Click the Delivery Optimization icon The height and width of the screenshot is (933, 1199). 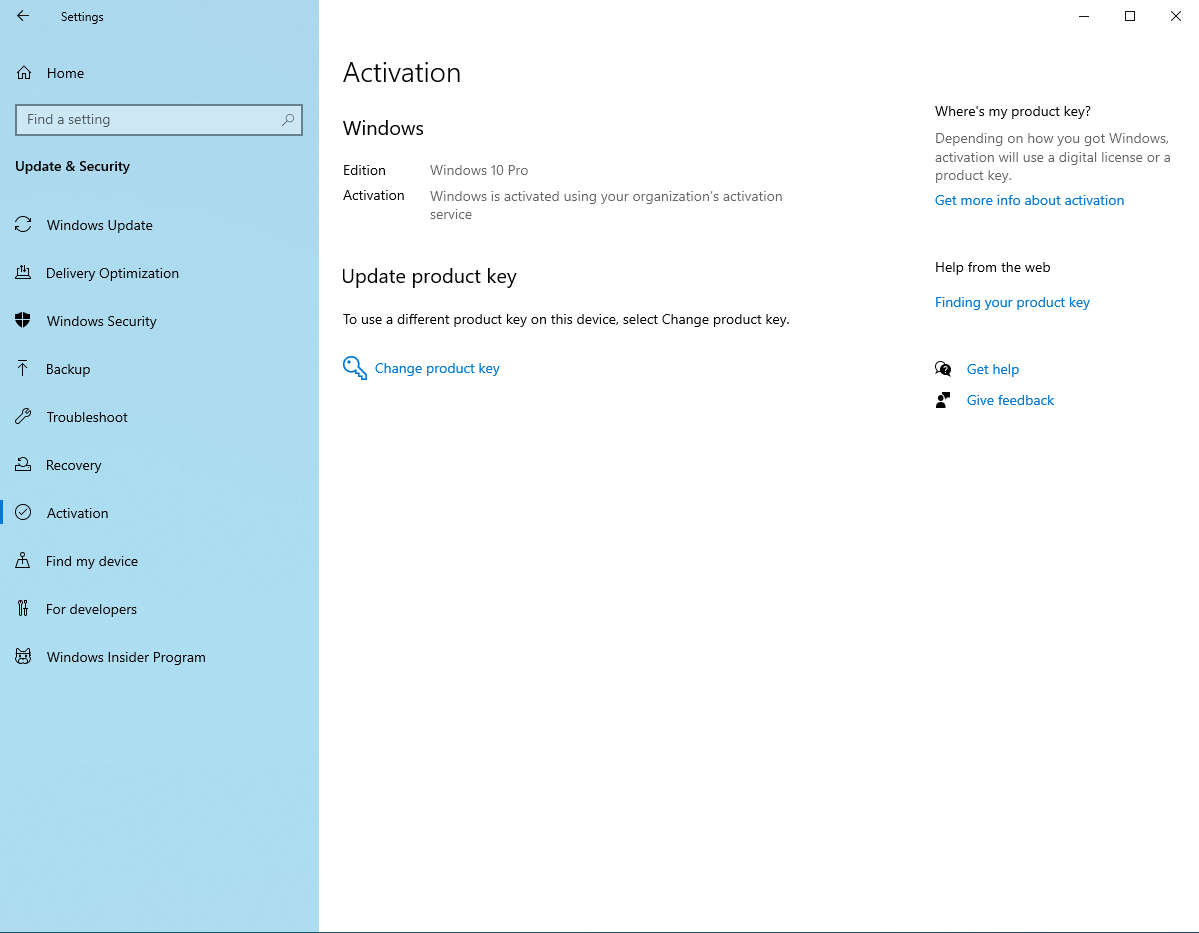coord(23,273)
